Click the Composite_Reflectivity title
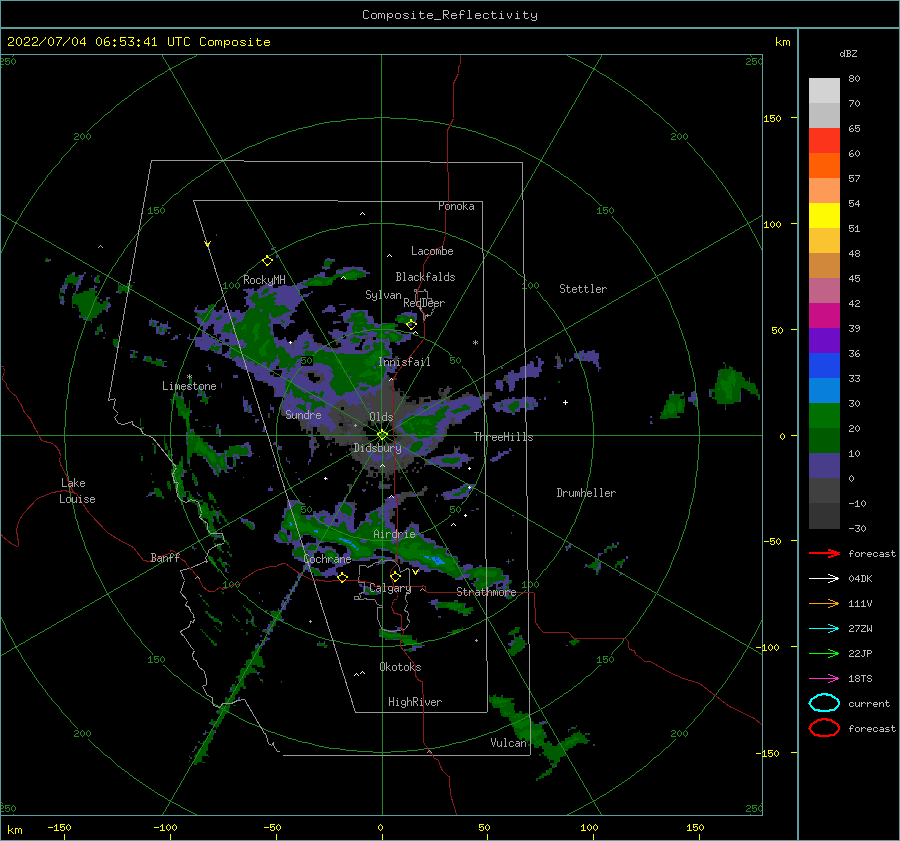 (x=449, y=15)
